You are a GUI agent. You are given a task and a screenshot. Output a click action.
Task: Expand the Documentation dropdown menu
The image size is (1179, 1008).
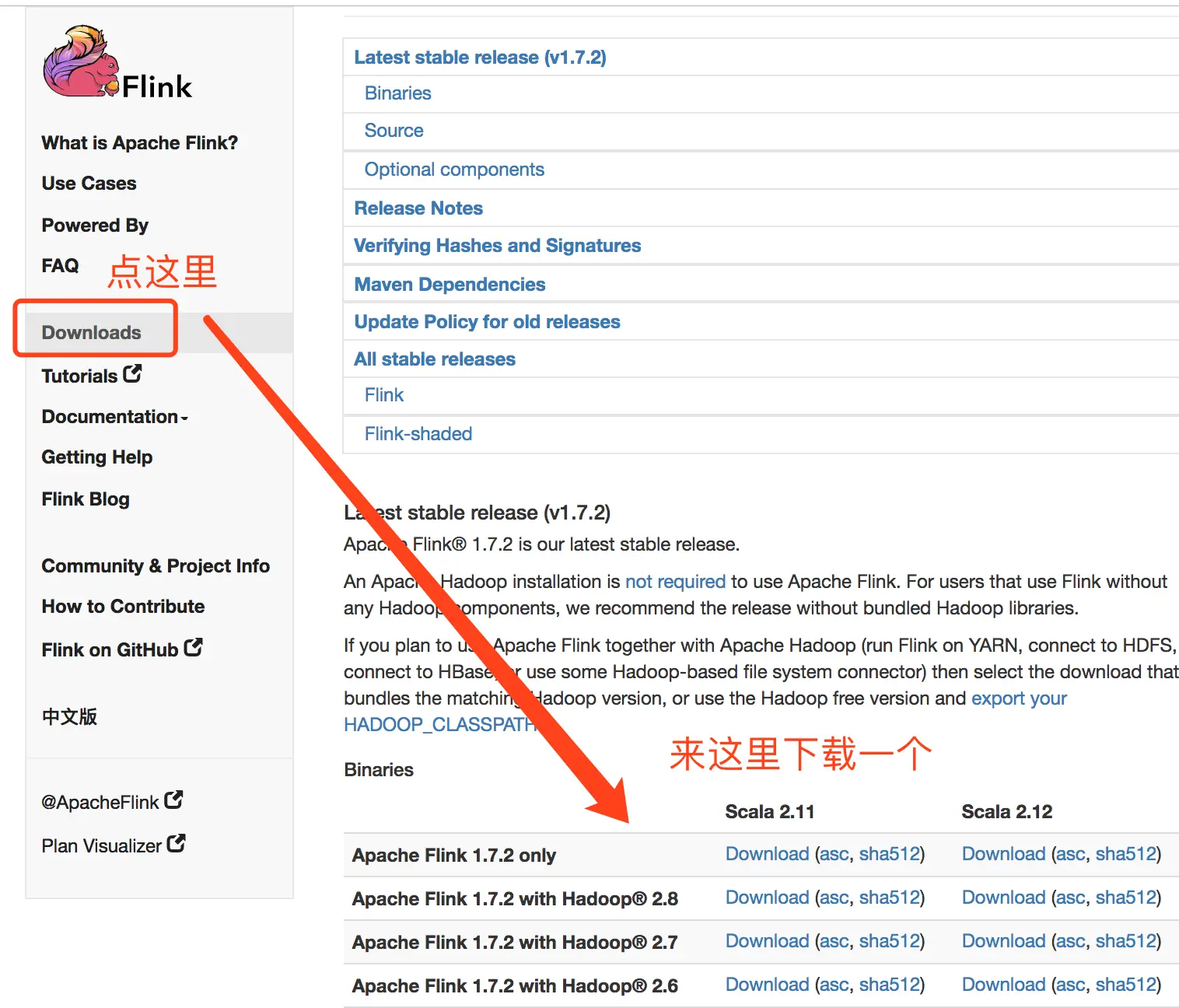(x=115, y=417)
